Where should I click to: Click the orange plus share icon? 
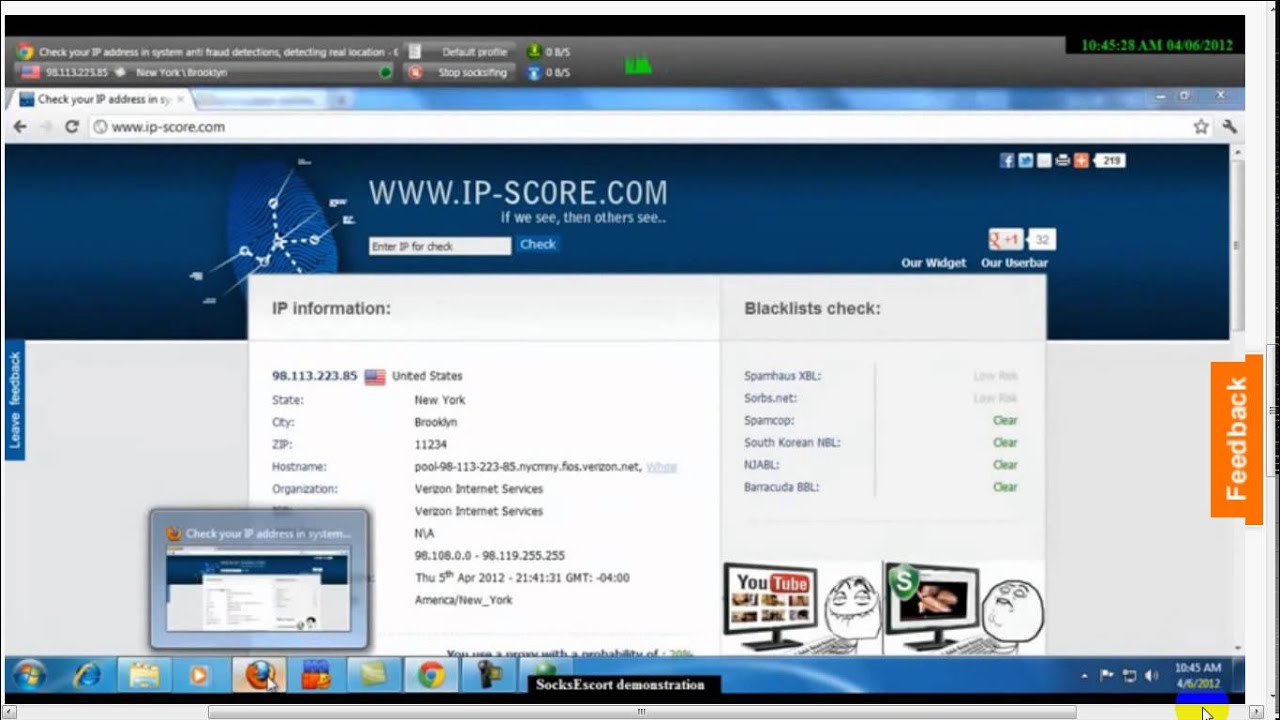pos(1081,160)
